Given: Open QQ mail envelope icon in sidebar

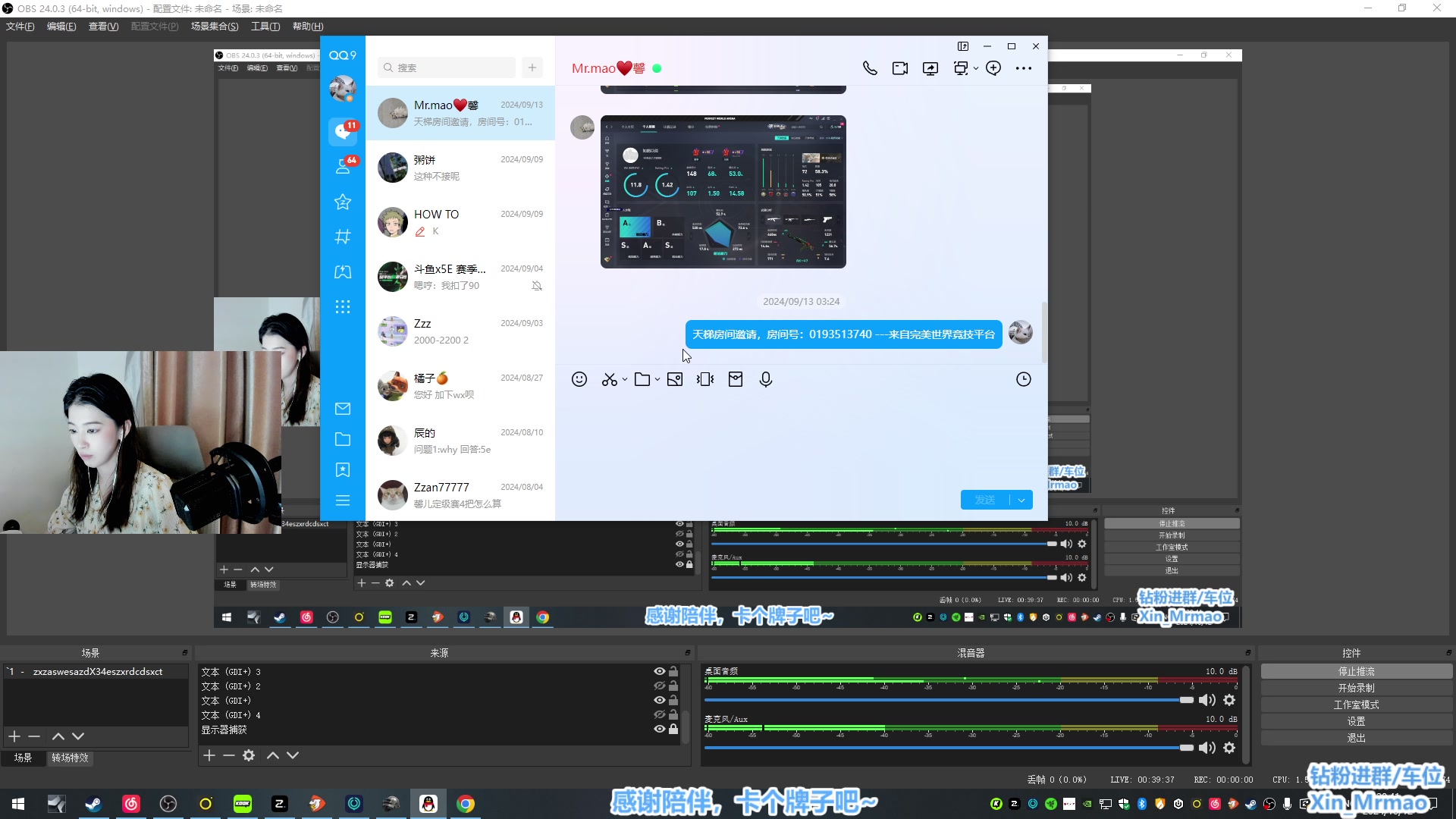Looking at the screenshot, I should 343,409.
